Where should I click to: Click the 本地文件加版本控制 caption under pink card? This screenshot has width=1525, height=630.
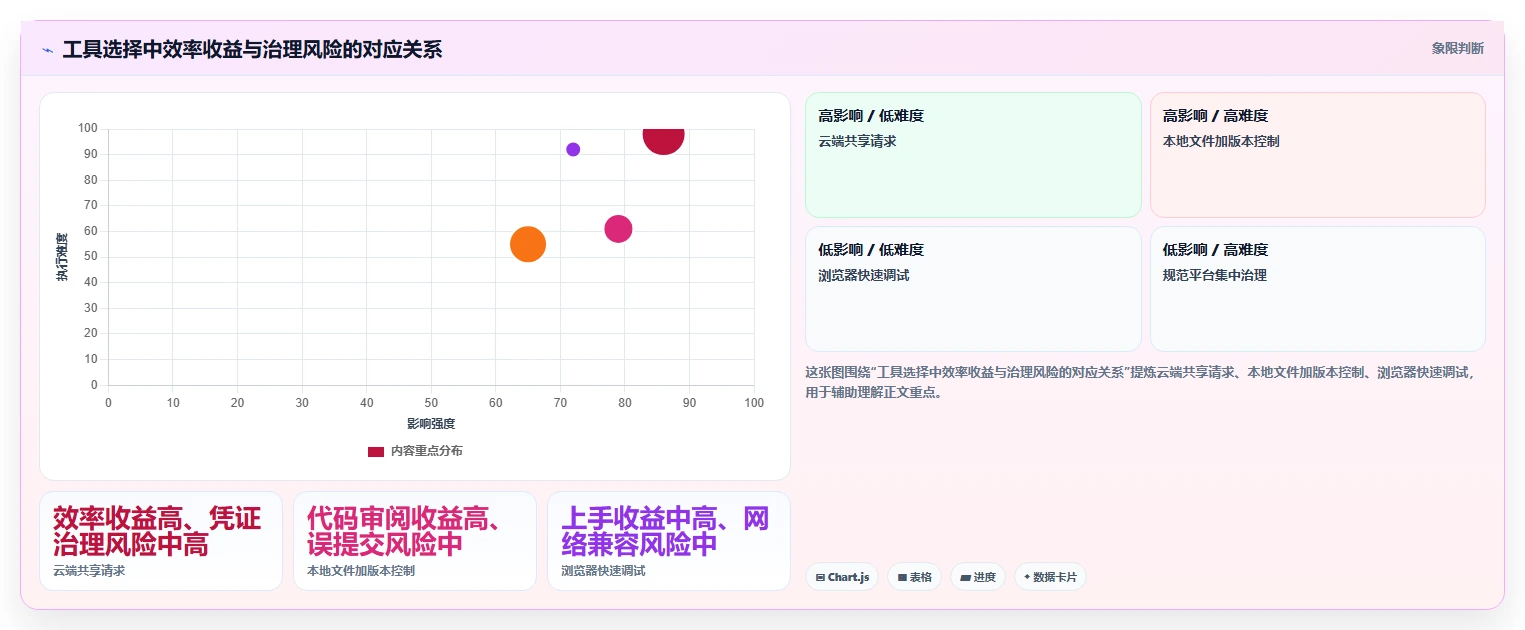pyautogui.click(x=361, y=571)
